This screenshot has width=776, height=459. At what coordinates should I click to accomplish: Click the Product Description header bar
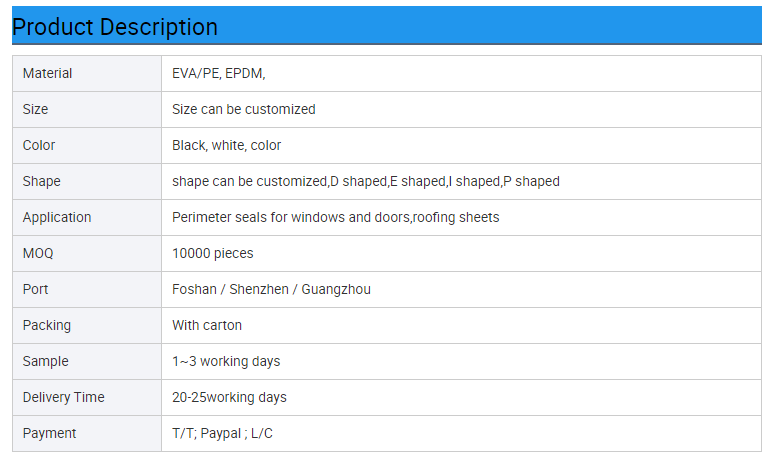tap(386, 26)
